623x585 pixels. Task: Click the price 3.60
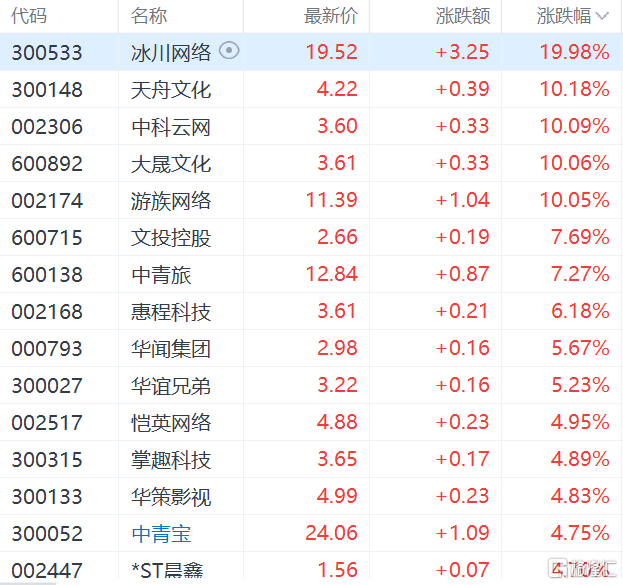pyautogui.click(x=337, y=126)
